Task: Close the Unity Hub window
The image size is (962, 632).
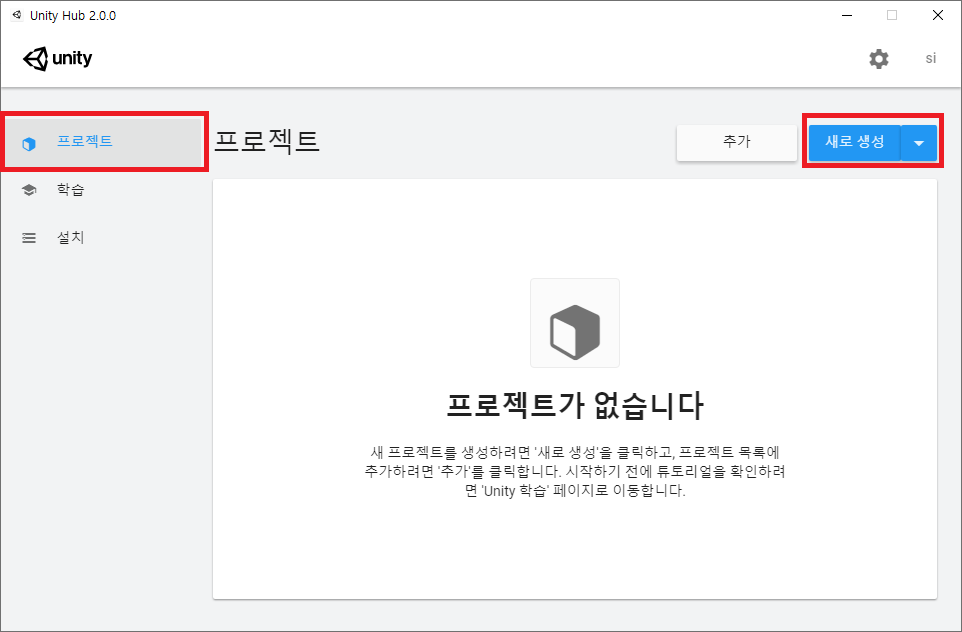Action: pos(938,15)
